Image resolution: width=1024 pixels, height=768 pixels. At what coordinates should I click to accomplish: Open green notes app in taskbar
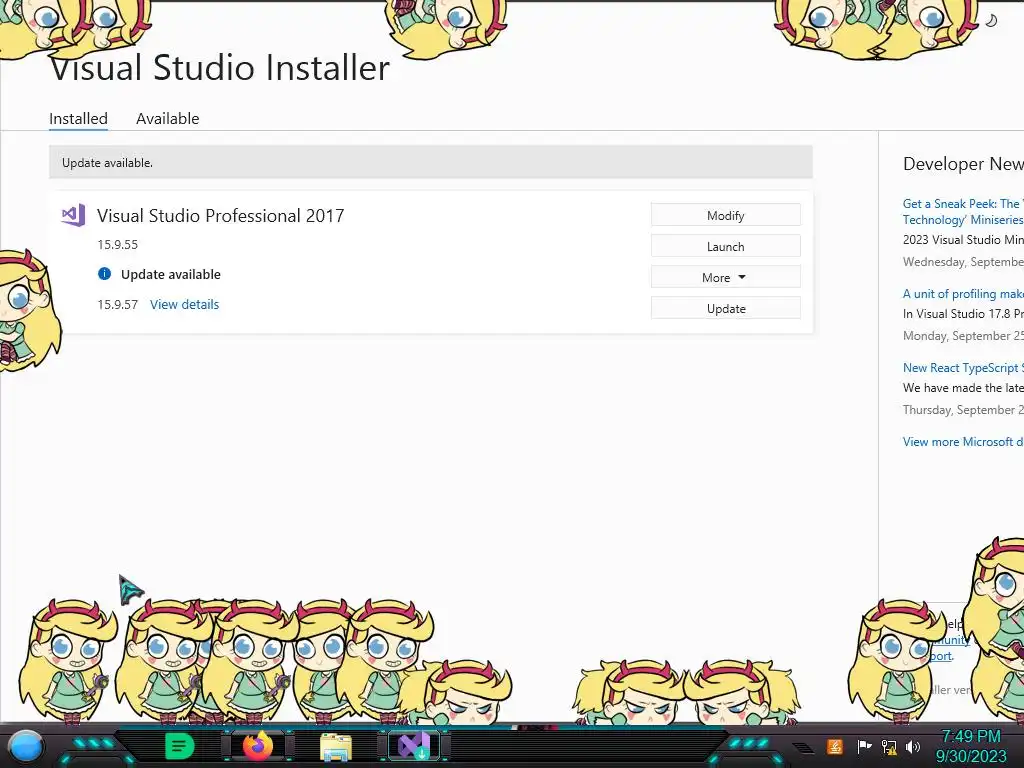pyautogui.click(x=179, y=746)
